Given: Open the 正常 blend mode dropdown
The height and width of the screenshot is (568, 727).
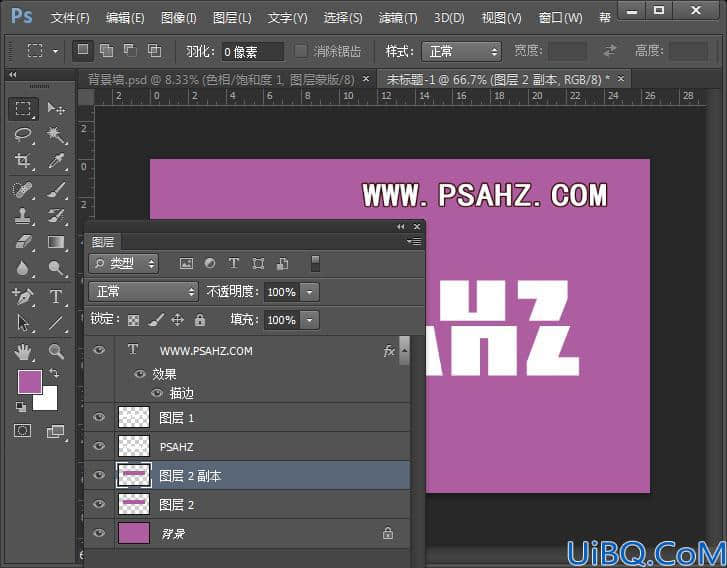Looking at the screenshot, I should [x=143, y=292].
